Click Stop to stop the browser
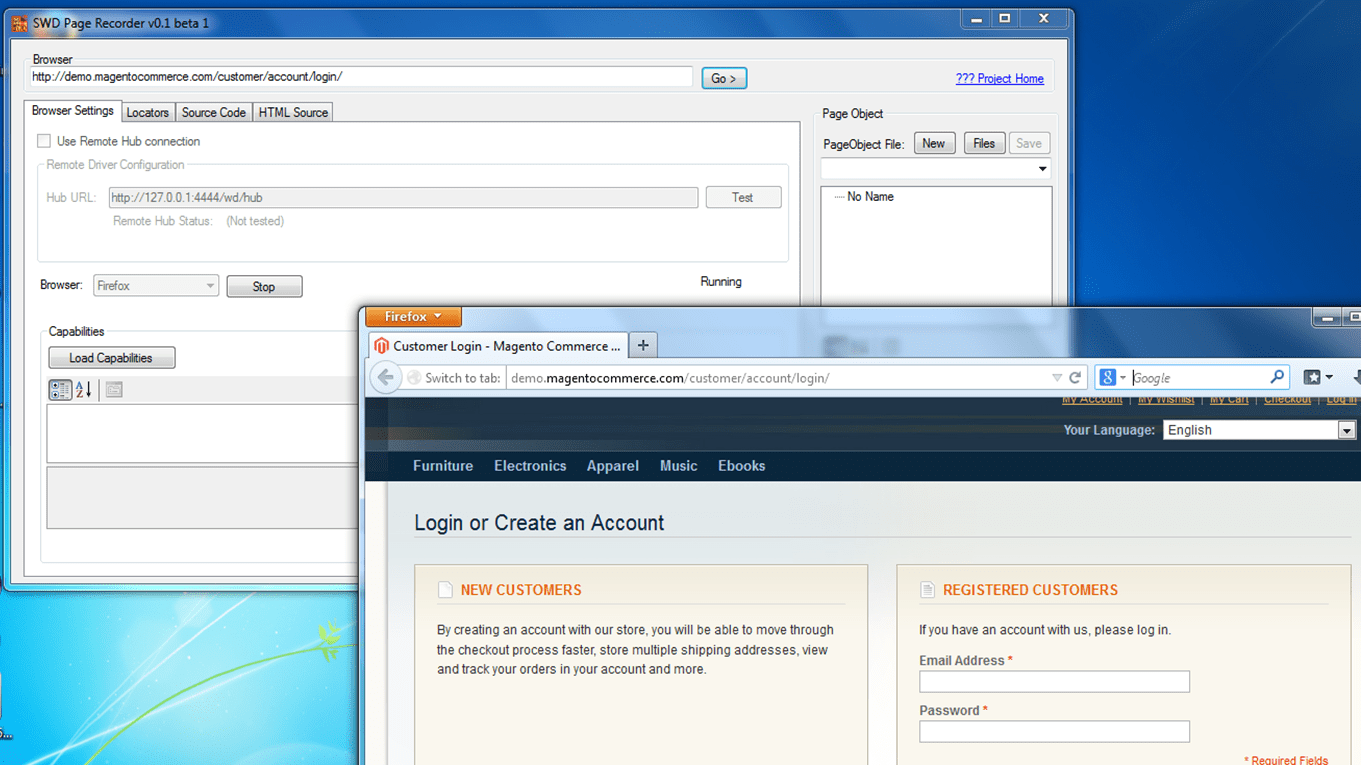 264,287
